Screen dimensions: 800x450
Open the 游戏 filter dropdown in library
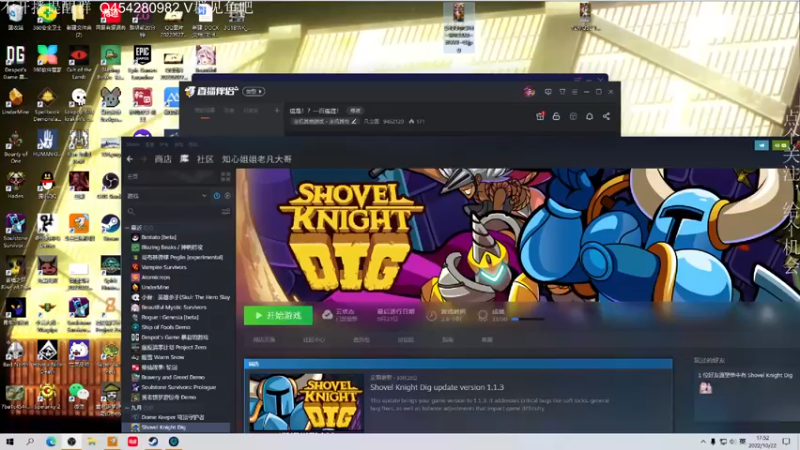167,196
